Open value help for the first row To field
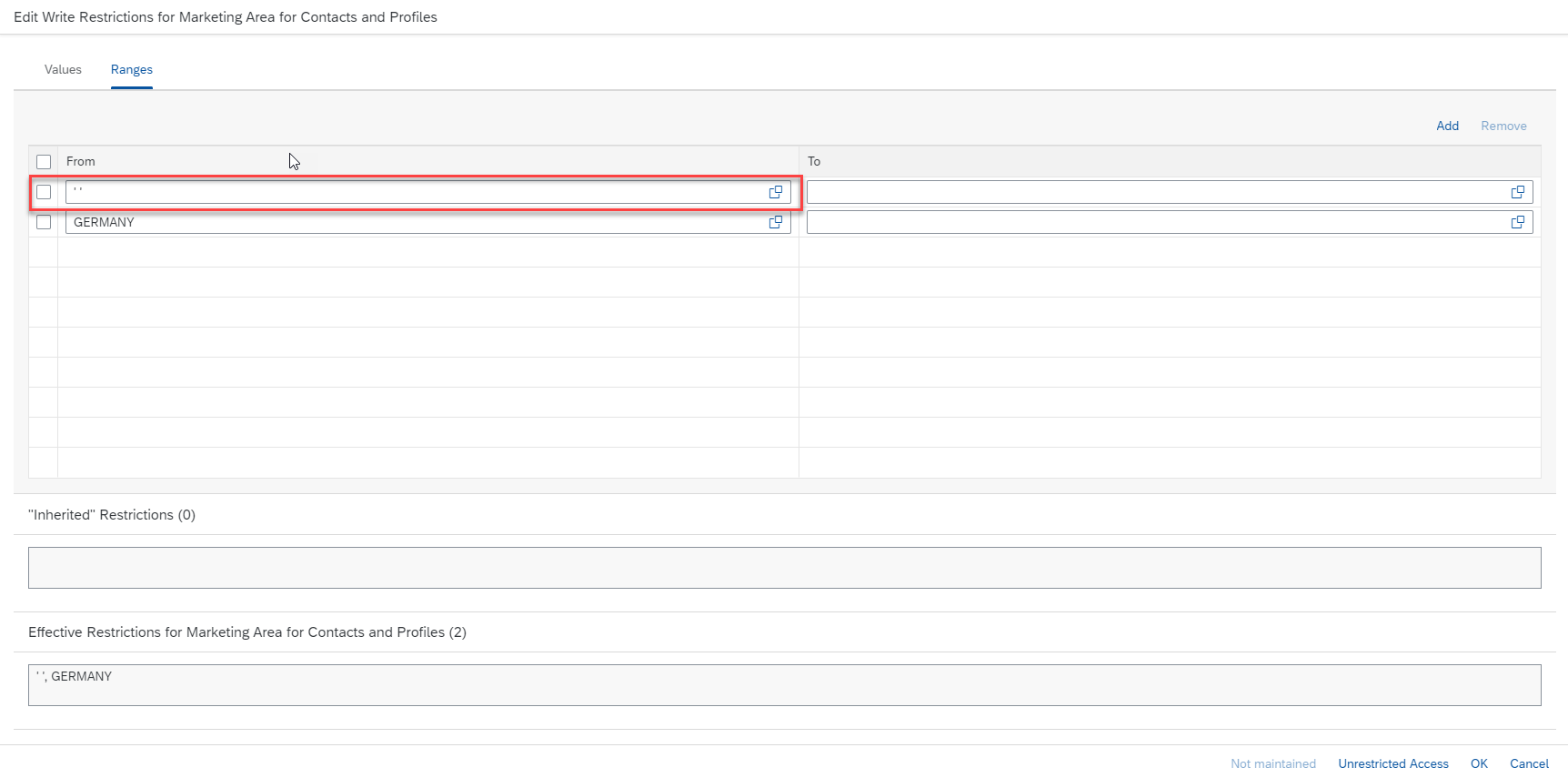Screen dimensions: 1568x778 [x=1518, y=192]
